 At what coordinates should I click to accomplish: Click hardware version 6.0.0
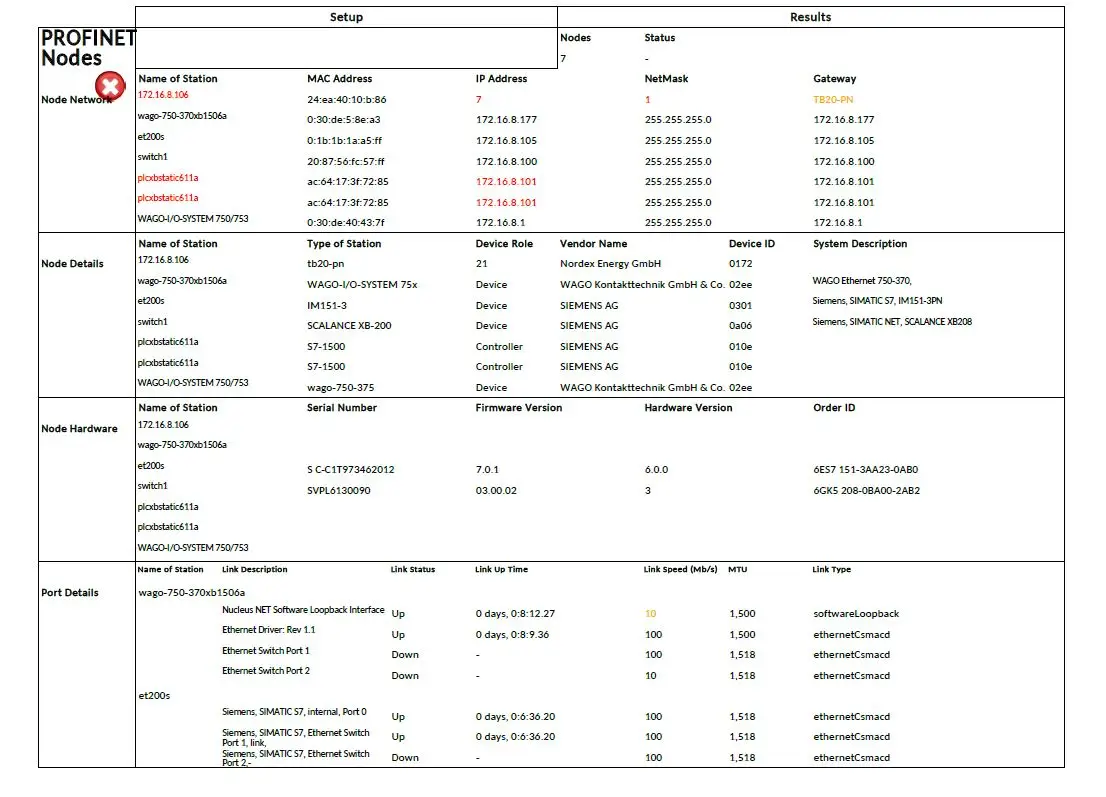656,470
